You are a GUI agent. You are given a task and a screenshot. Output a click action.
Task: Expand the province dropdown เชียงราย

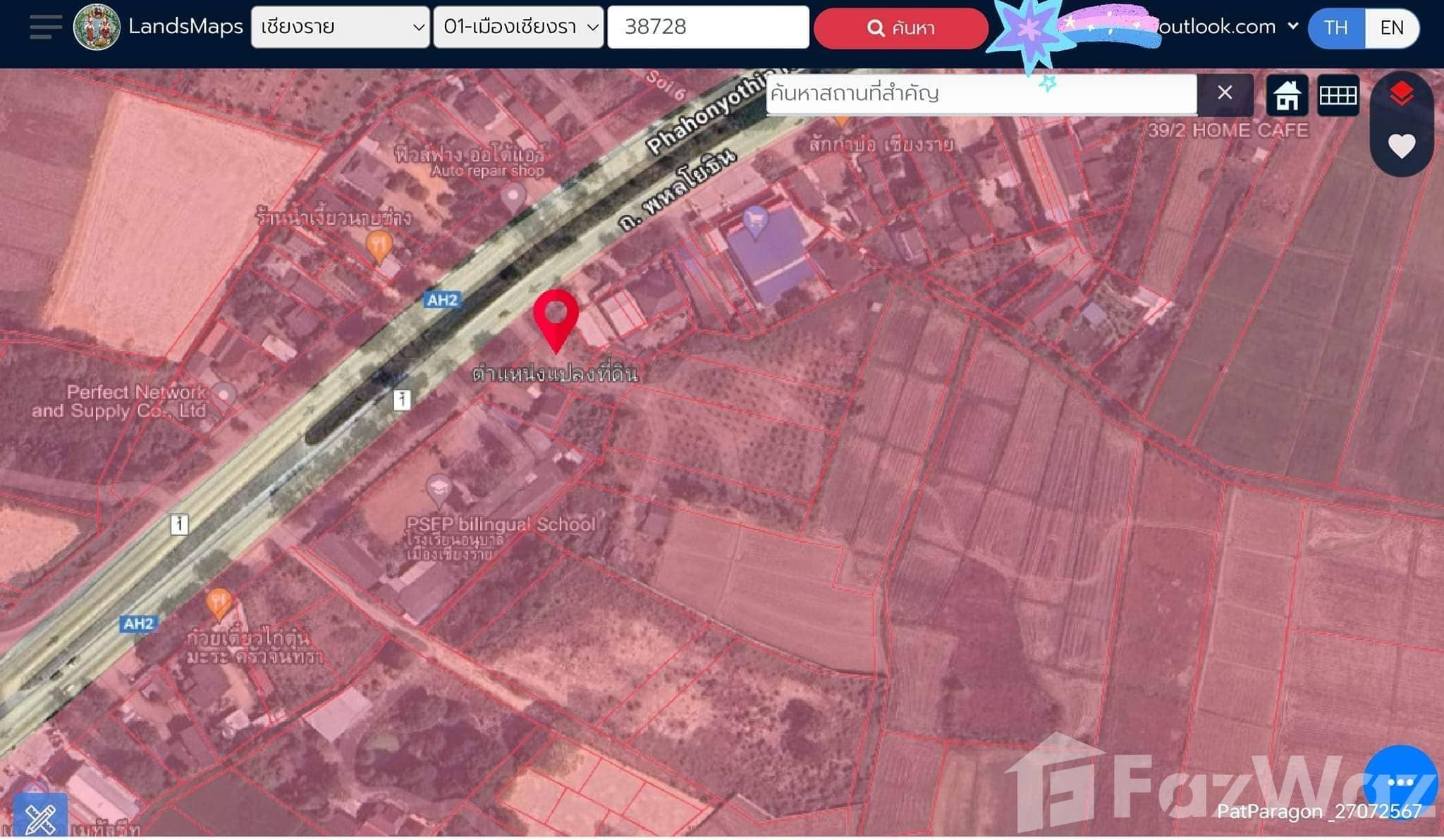pyautogui.click(x=340, y=27)
